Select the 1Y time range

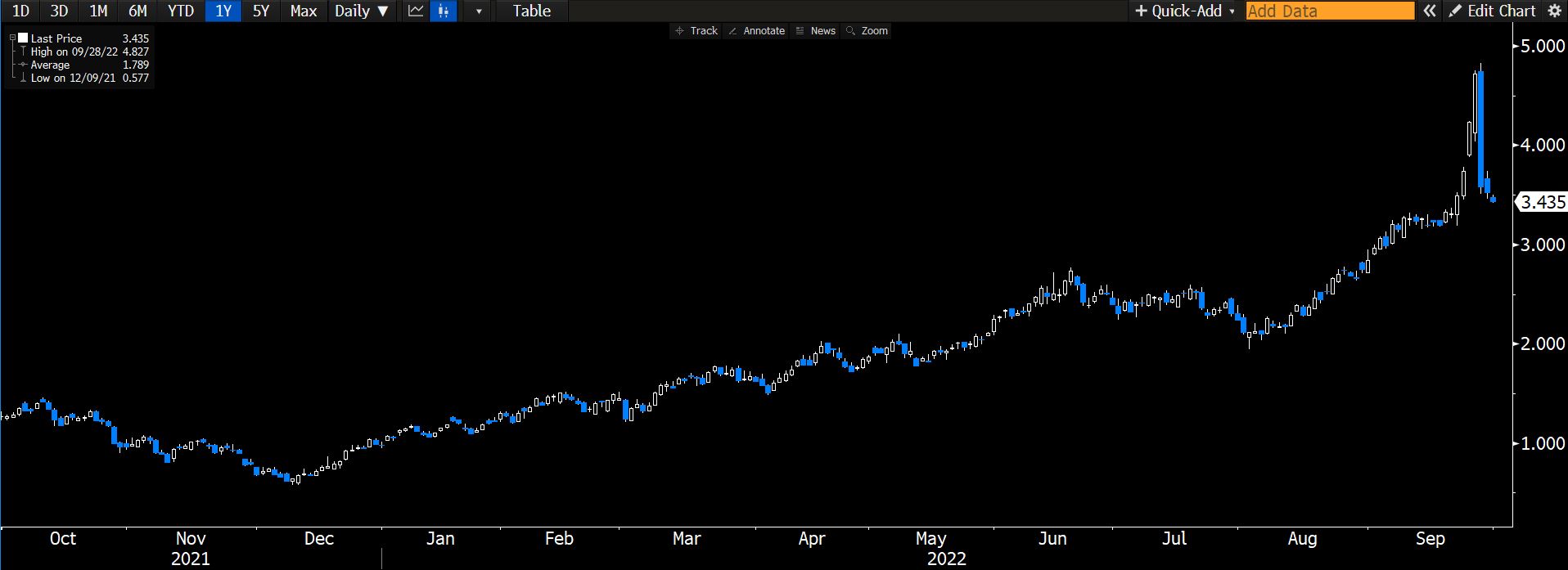point(223,11)
